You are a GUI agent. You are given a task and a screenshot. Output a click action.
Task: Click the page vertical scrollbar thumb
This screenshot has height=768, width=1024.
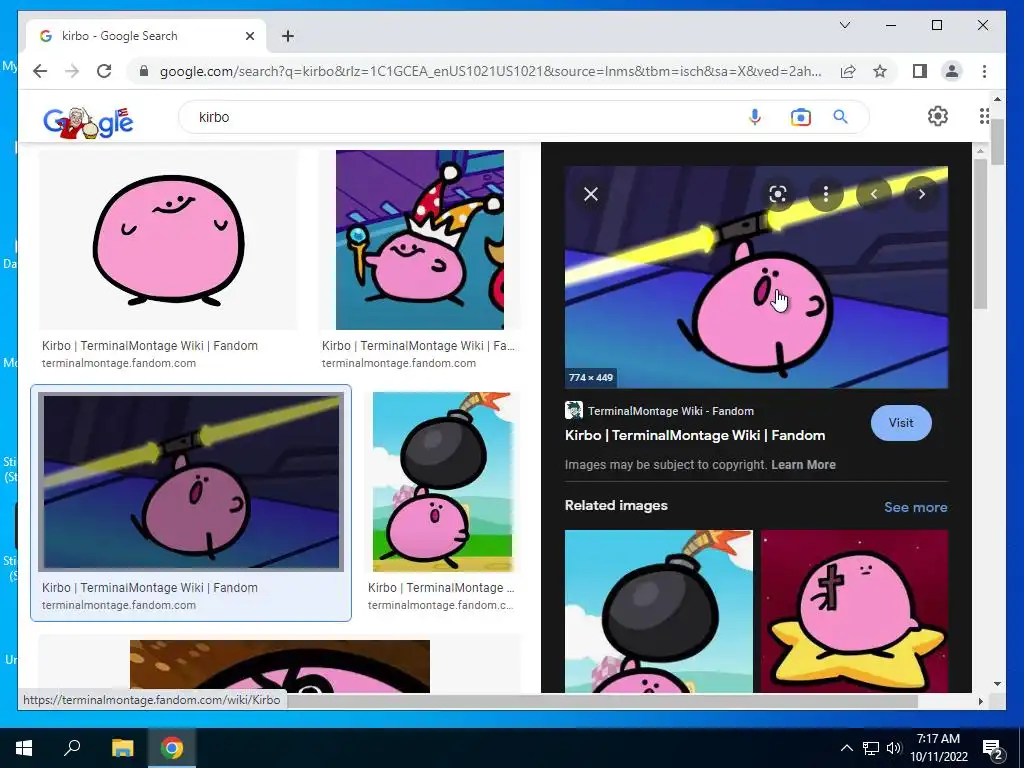click(x=997, y=142)
